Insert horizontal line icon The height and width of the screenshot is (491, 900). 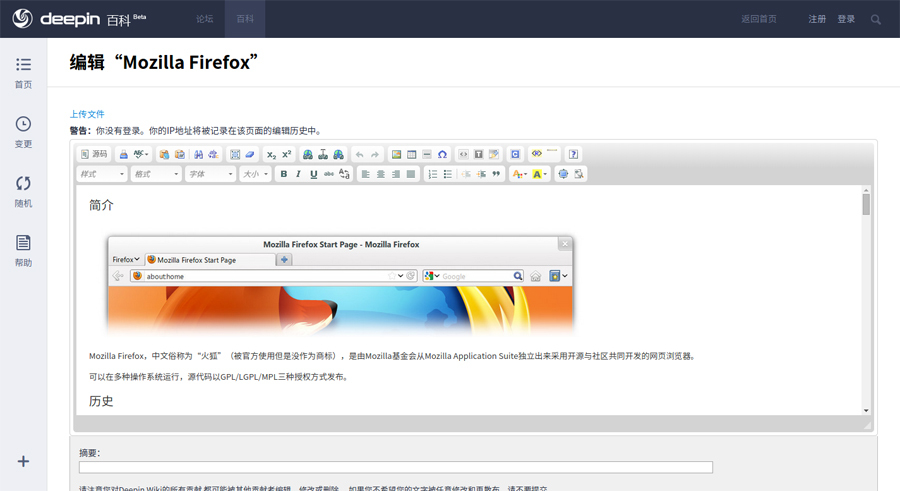tap(426, 154)
